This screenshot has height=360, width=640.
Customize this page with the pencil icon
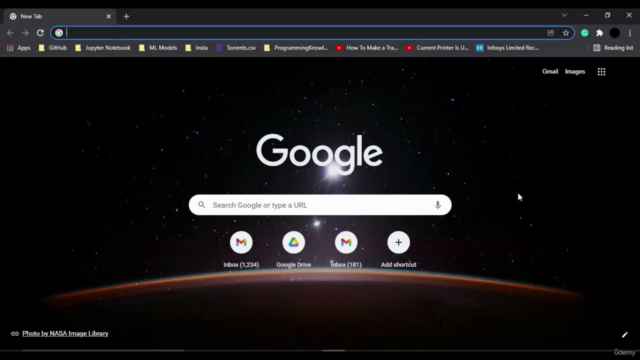pyautogui.click(x=624, y=335)
